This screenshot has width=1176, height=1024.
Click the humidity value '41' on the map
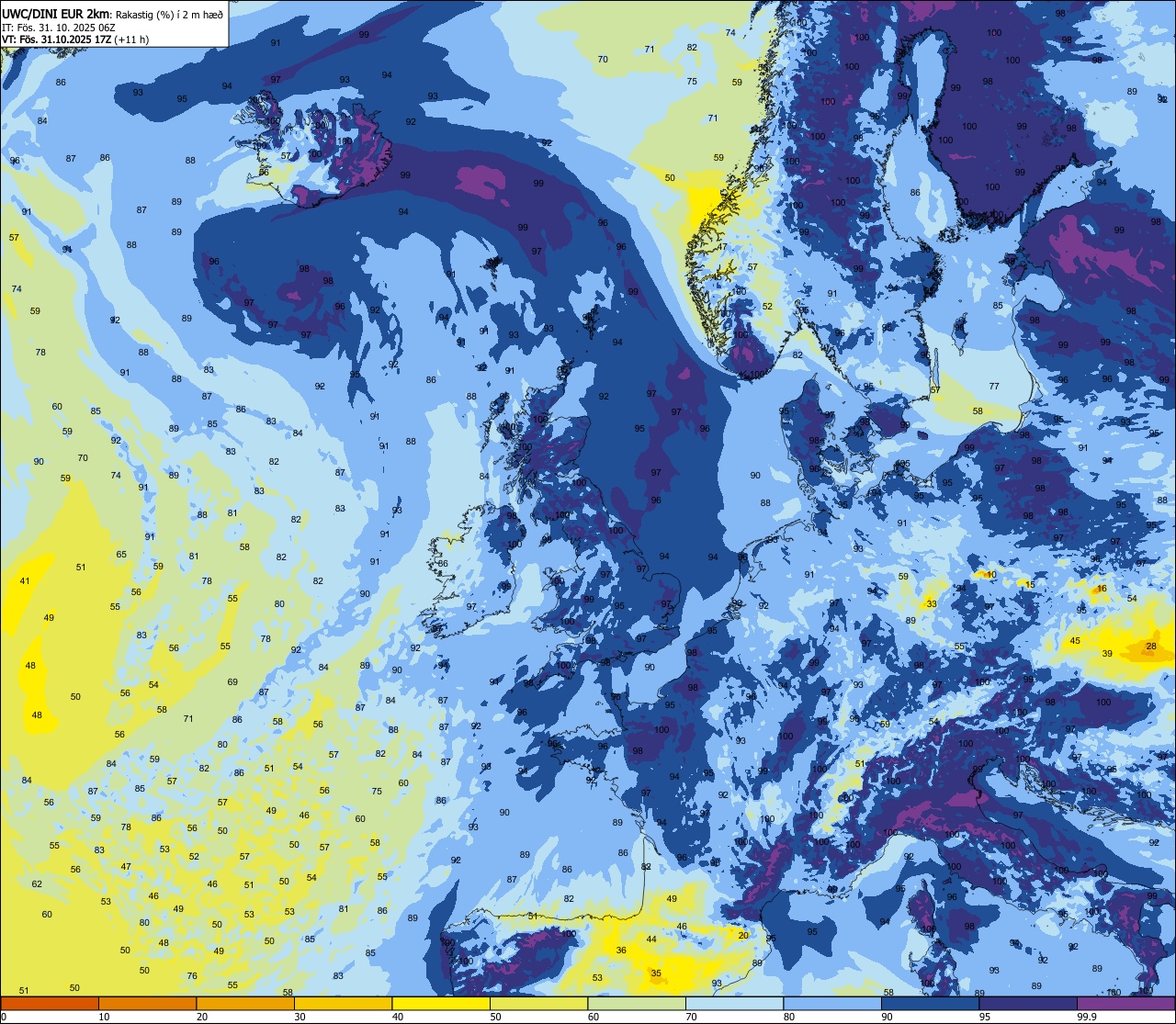pos(25,580)
